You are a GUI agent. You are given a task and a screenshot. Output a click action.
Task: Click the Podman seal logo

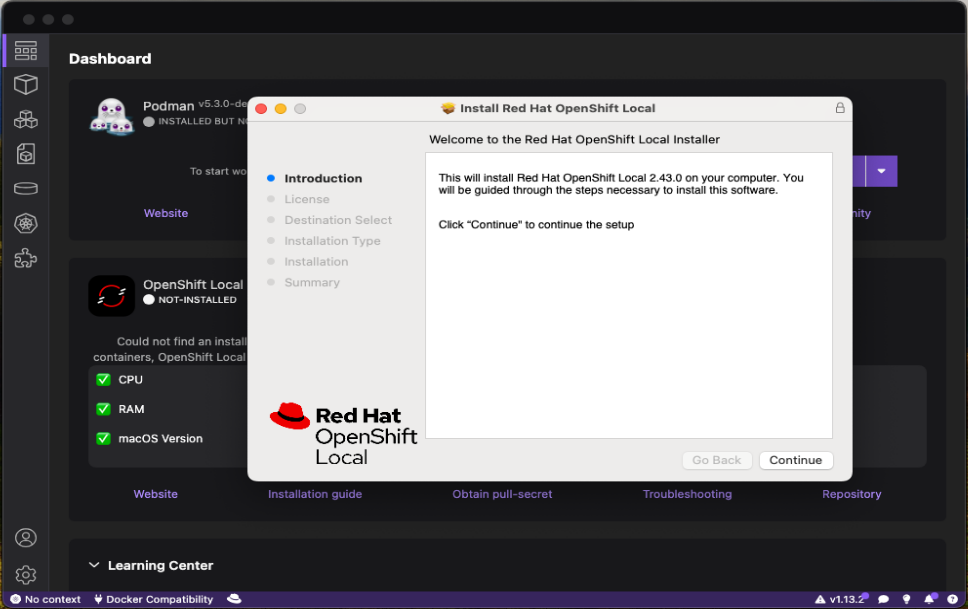click(112, 116)
